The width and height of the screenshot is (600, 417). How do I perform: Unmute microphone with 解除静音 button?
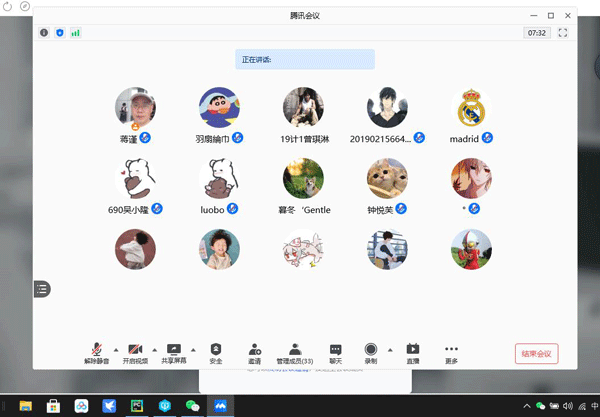[x=98, y=351]
